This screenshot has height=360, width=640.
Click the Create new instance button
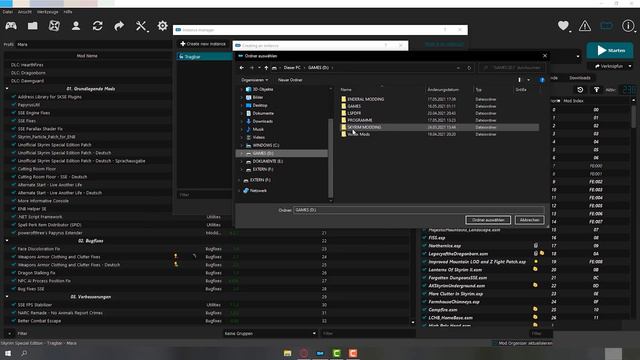point(203,44)
